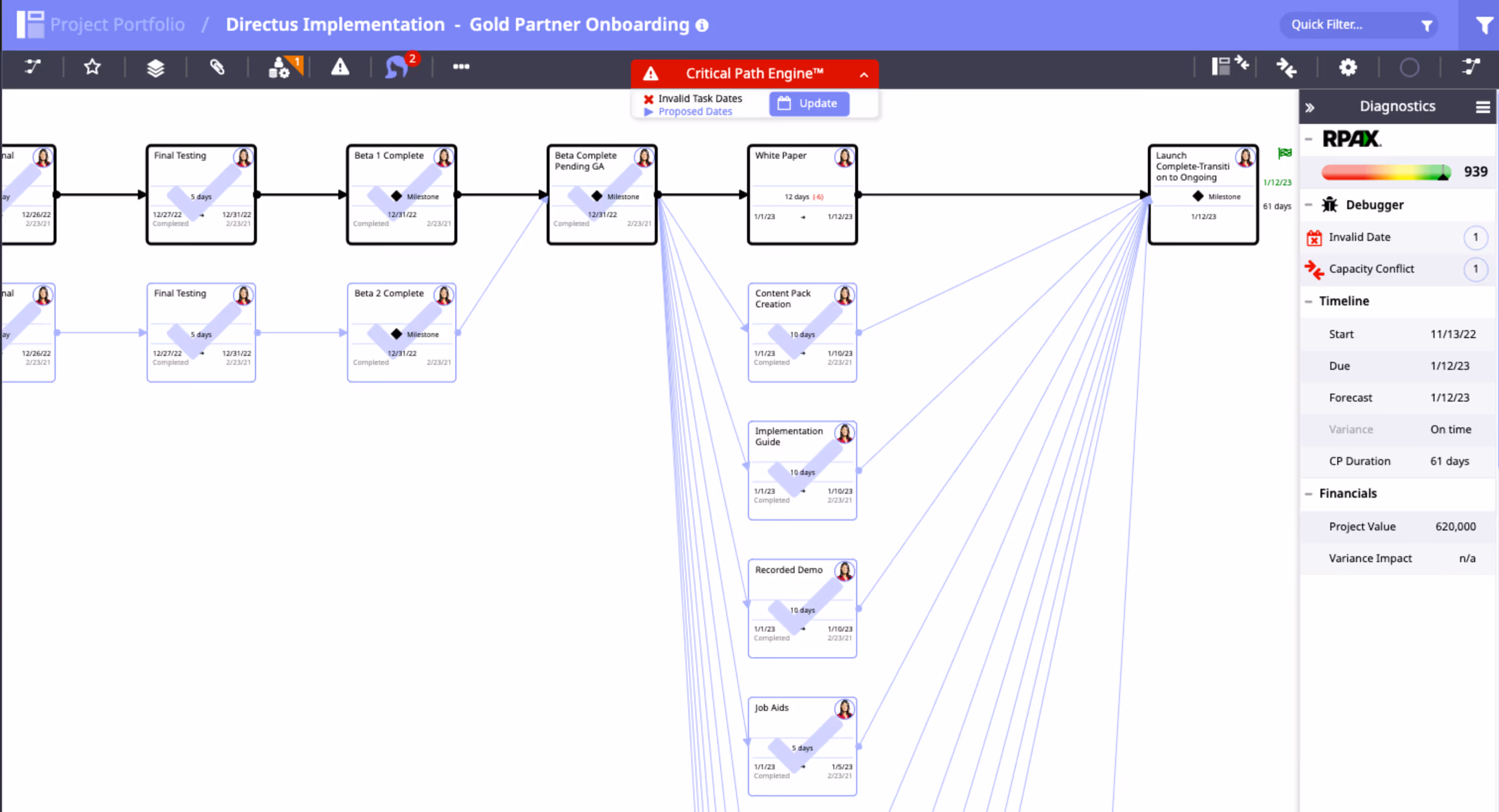Viewport: 1499px width, 812px height.
Task: Click the Debugger bug icon
Action: tap(1330, 205)
